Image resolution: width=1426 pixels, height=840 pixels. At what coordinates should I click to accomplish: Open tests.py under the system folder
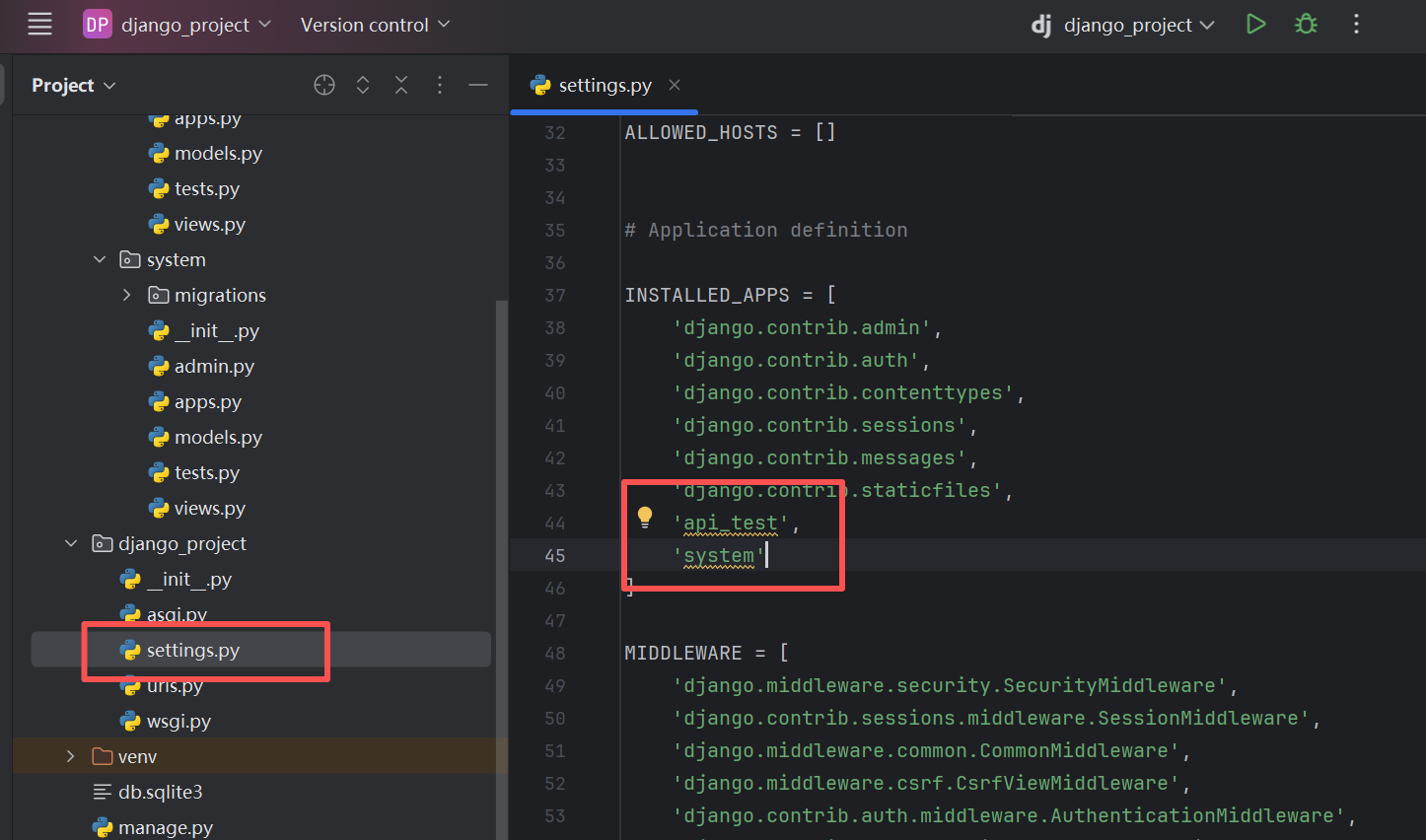pos(207,472)
